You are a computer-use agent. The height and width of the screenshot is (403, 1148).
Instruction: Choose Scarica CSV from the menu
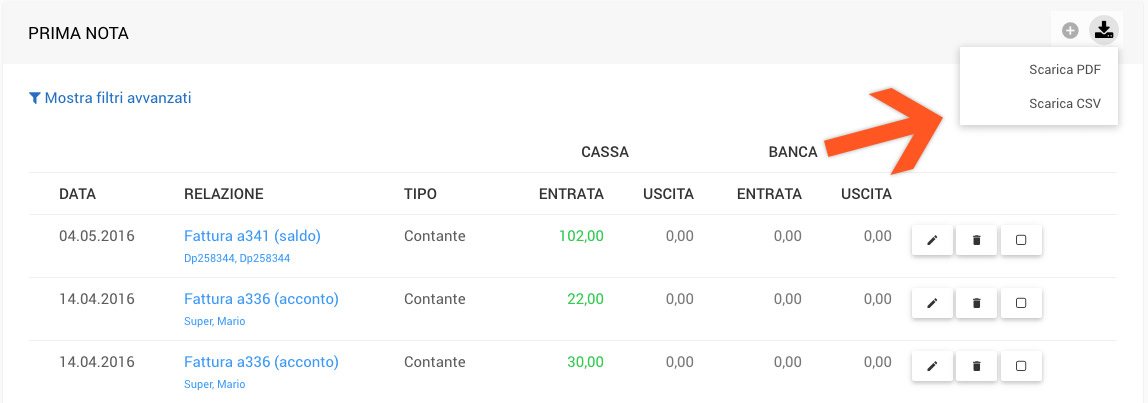(1065, 103)
